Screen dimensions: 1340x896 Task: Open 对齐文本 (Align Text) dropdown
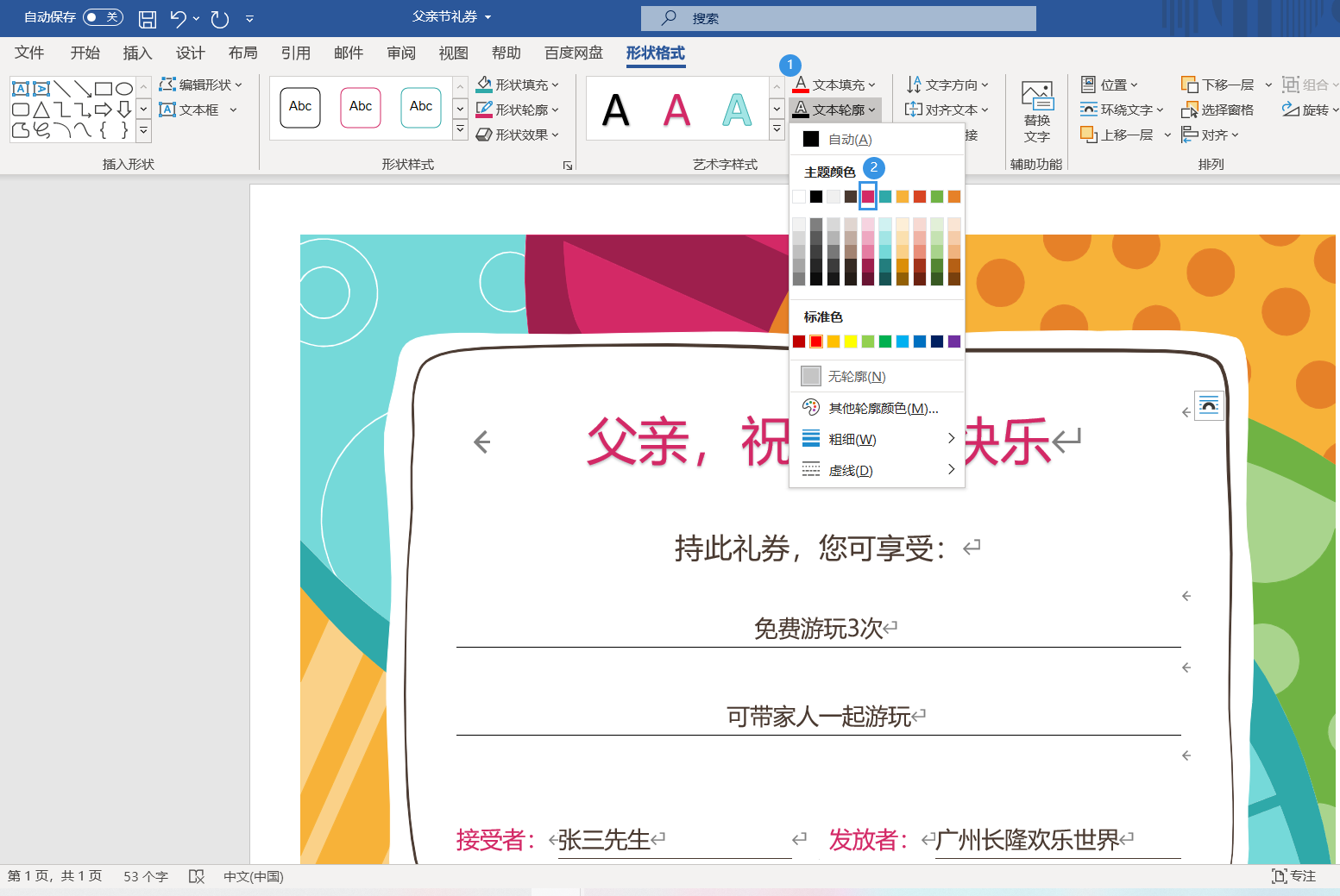pos(947,110)
